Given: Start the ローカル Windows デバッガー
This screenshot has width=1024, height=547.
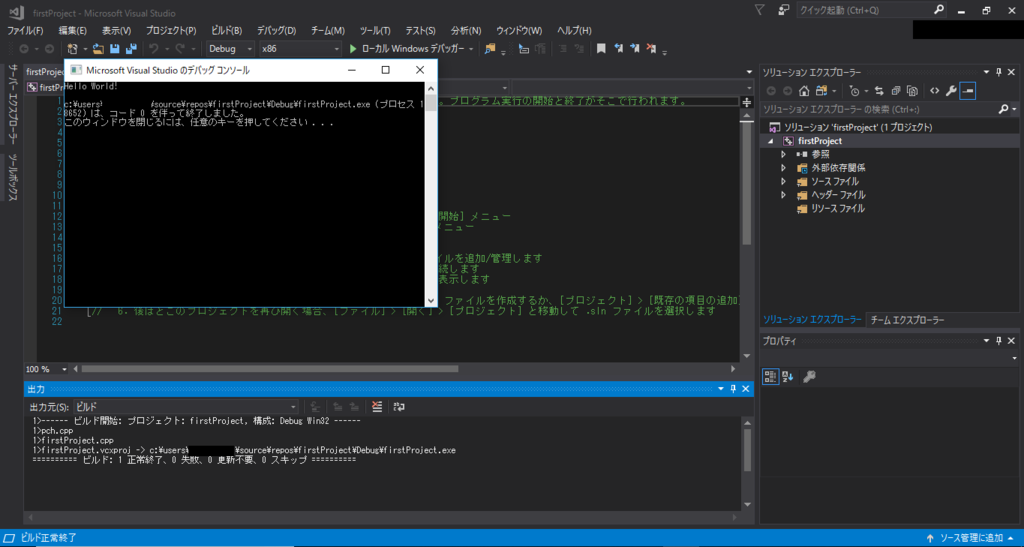Looking at the screenshot, I should pos(406,49).
